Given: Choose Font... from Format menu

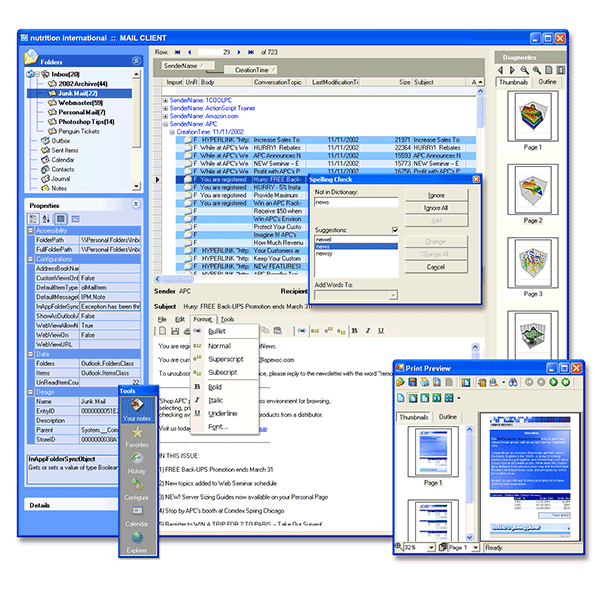Looking at the screenshot, I should (218, 427).
